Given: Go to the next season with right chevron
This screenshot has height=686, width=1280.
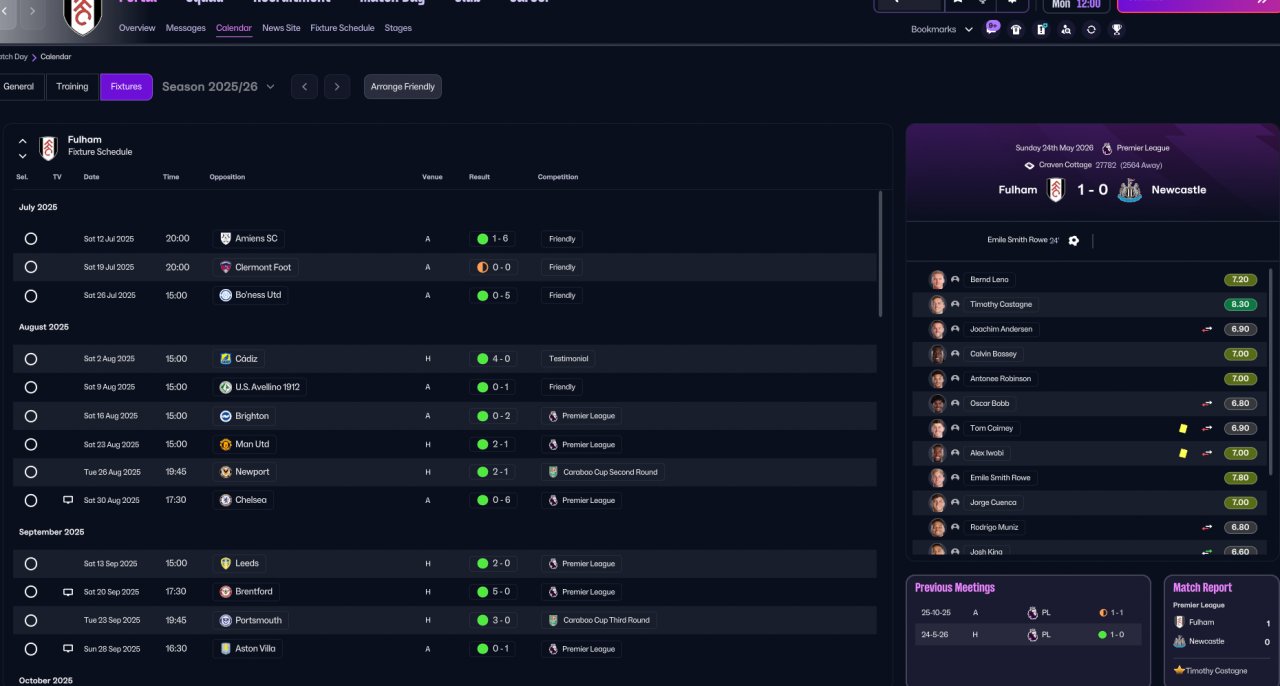Looking at the screenshot, I should tap(337, 87).
